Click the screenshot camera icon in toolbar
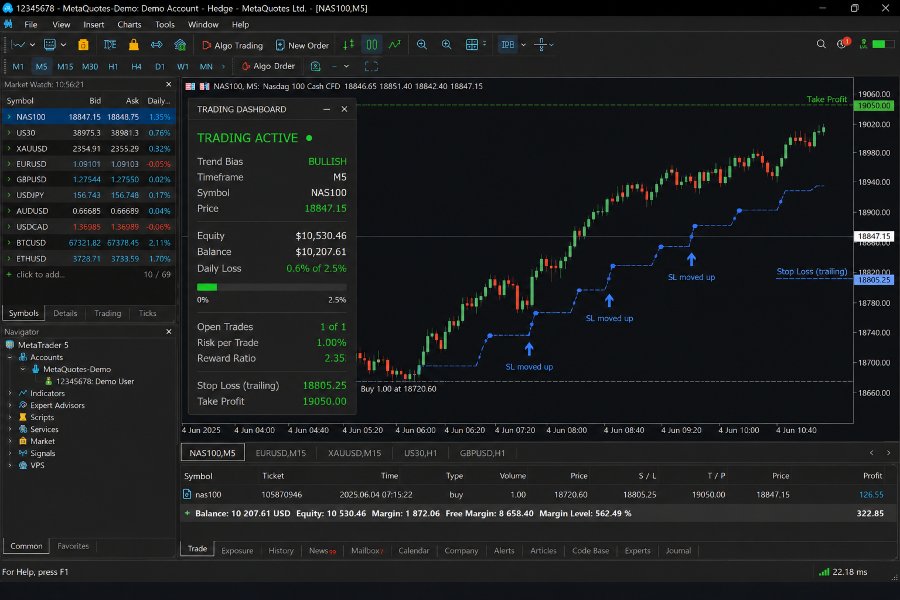Viewport: 900px width, 600px height. [316, 67]
